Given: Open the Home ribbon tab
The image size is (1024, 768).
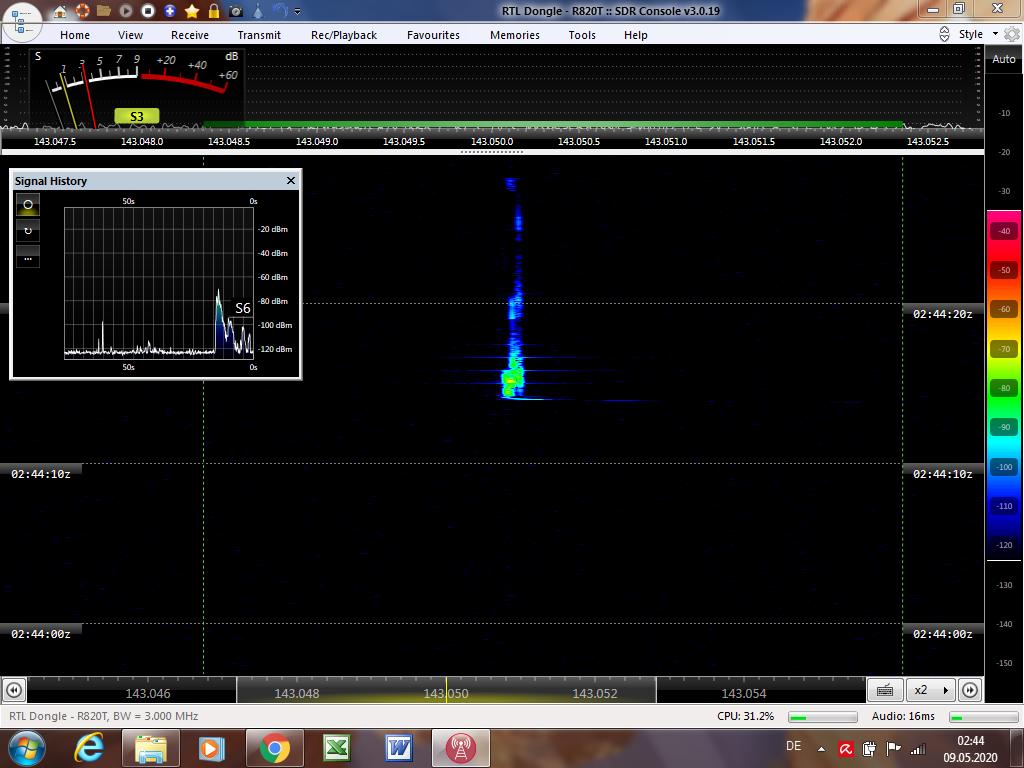Looking at the screenshot, I should pyautogui.click(x=75, y=35).
